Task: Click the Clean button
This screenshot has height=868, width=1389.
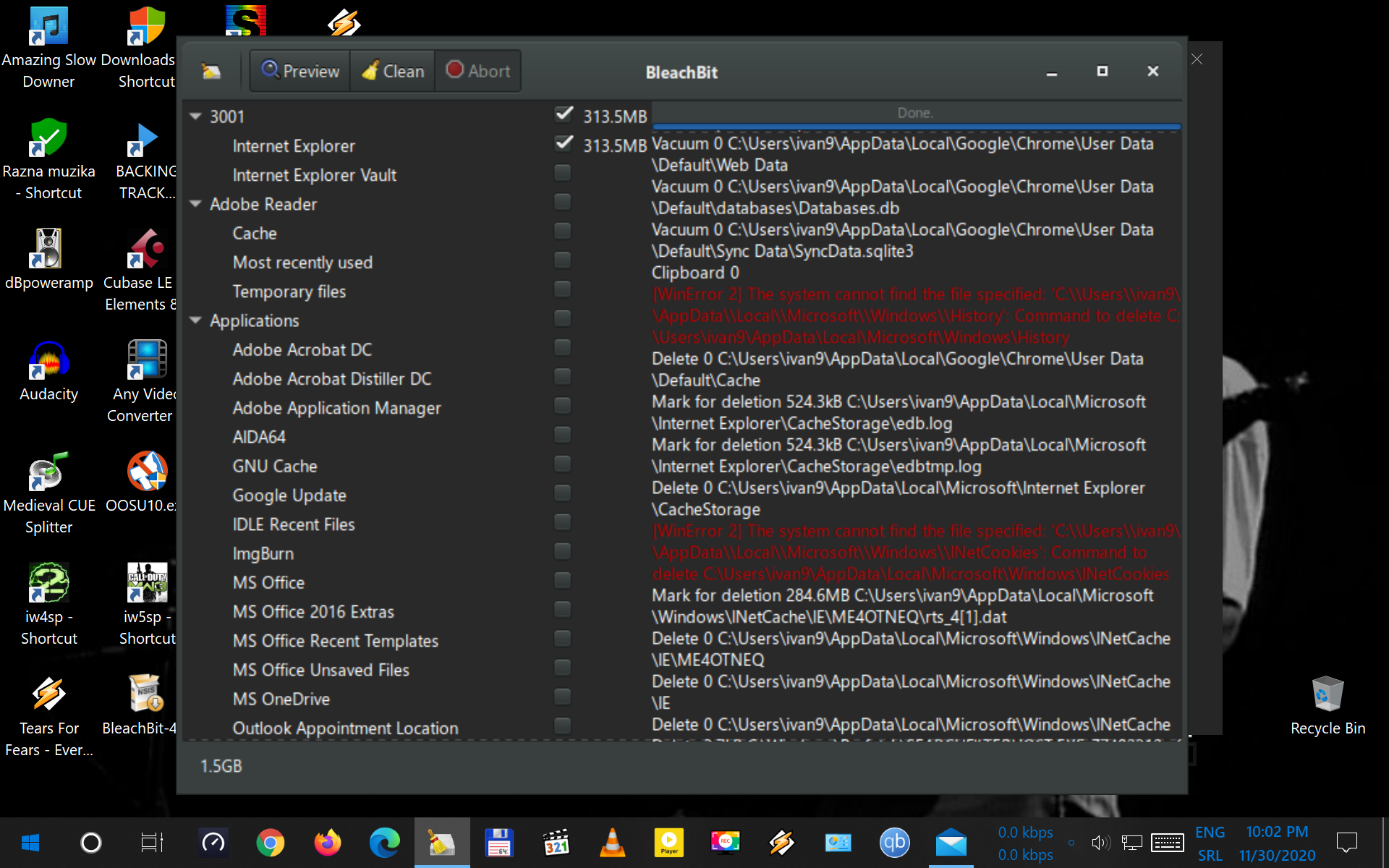Action: click(x=392, y=70)
